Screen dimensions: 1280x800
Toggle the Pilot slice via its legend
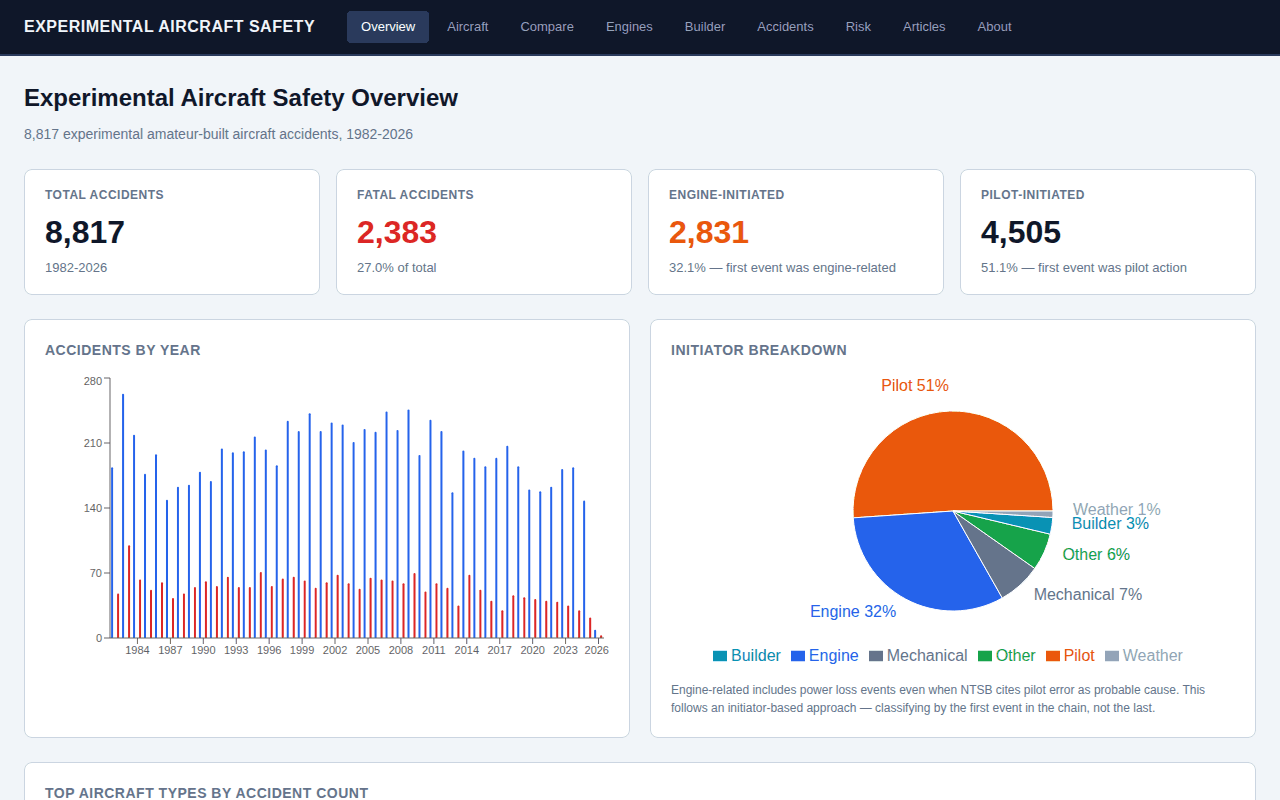pos(1070,655)
